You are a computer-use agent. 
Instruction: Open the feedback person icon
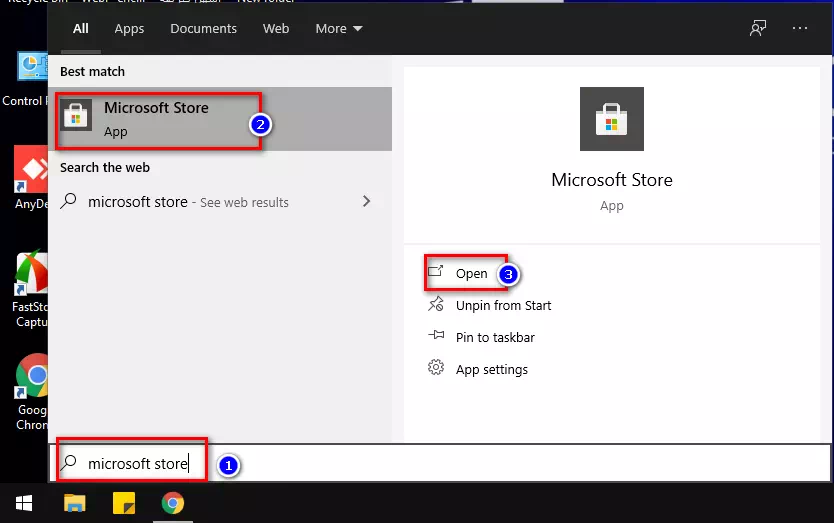[x=758, y=28]
